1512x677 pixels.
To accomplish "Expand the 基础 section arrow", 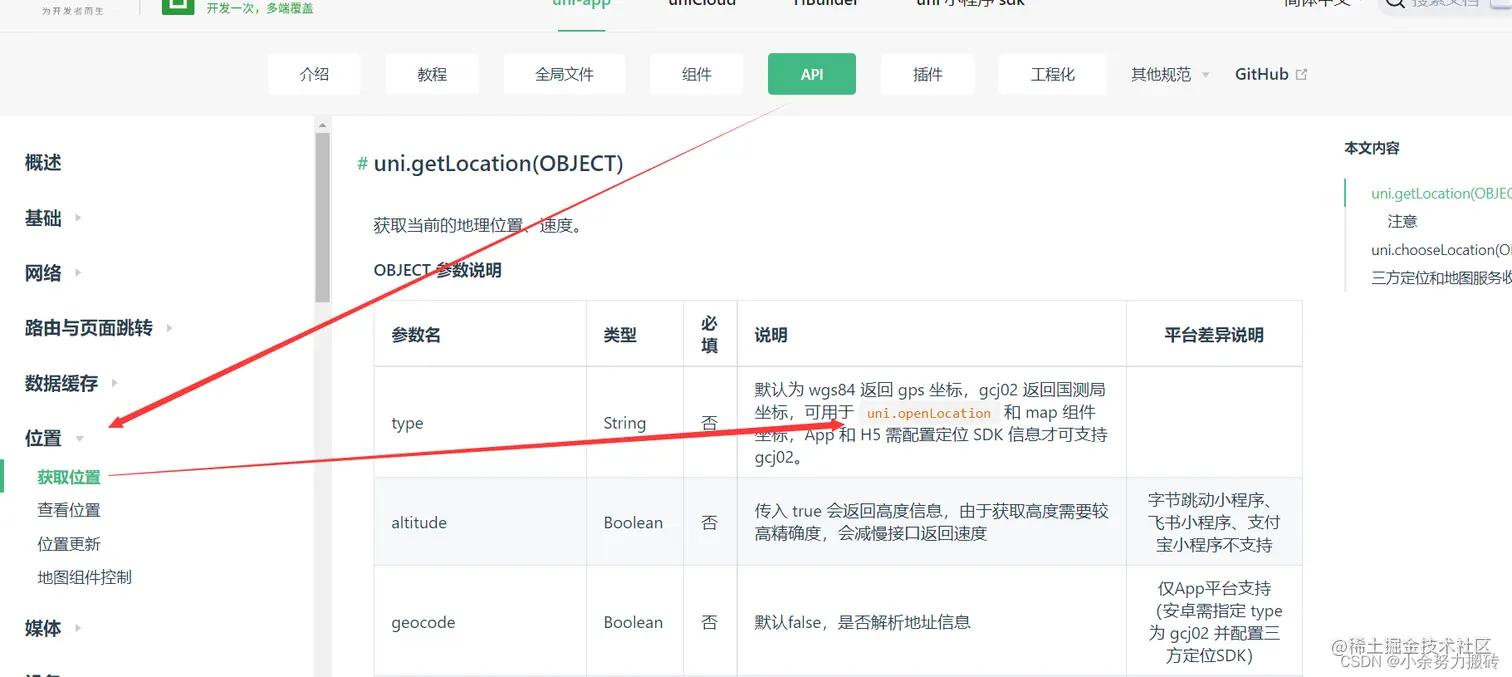I will click(78, 217).
